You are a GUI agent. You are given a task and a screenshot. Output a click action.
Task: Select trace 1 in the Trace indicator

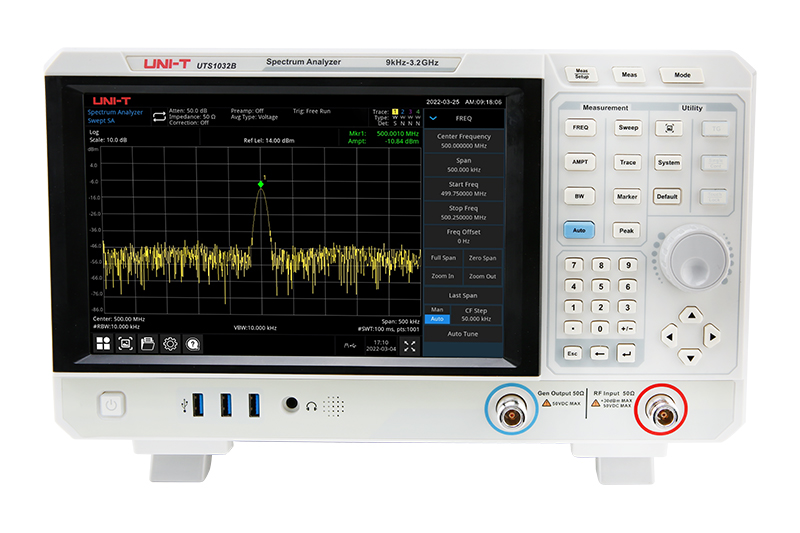[394, 111]
